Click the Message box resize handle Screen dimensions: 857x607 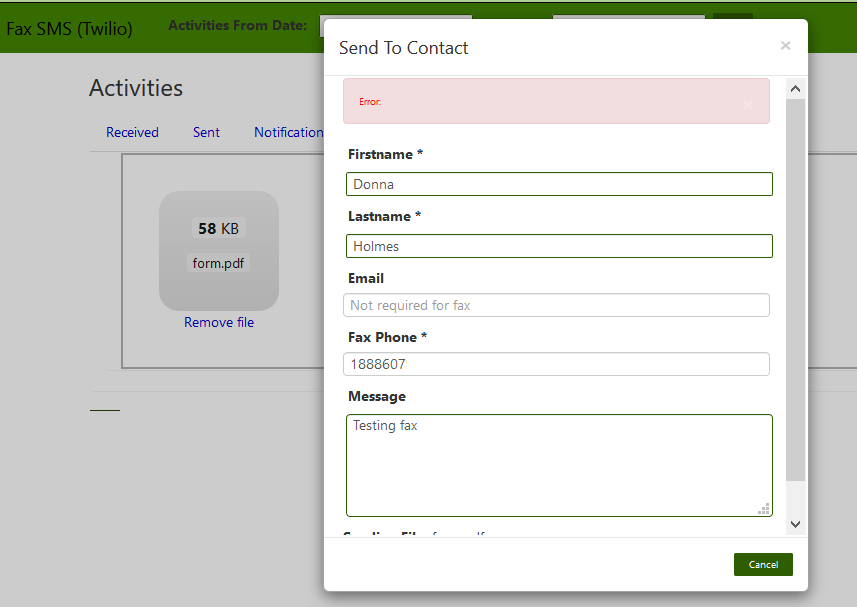coord(765,509)
